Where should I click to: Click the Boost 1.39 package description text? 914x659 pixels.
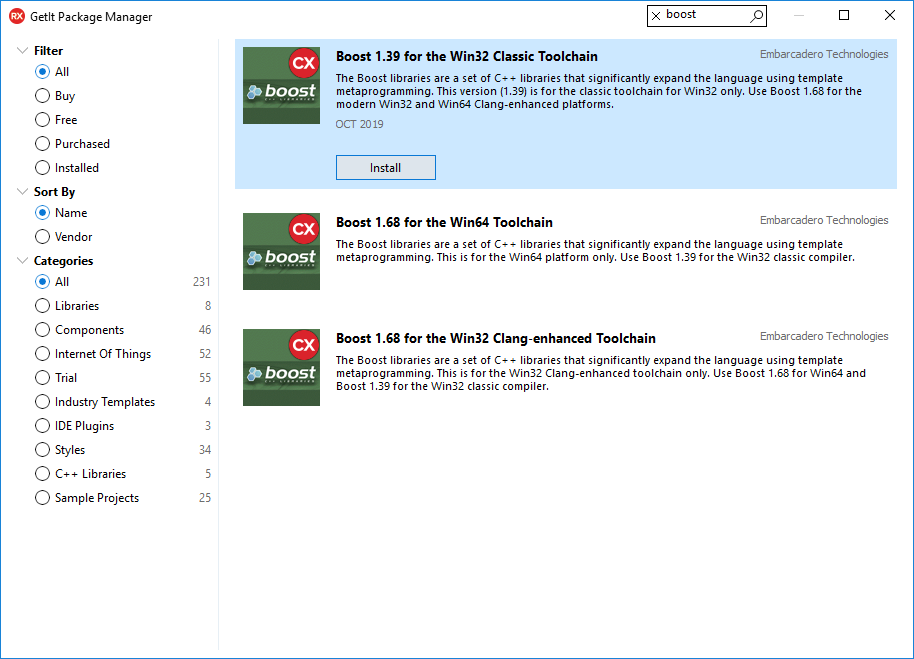coord(599,91)
